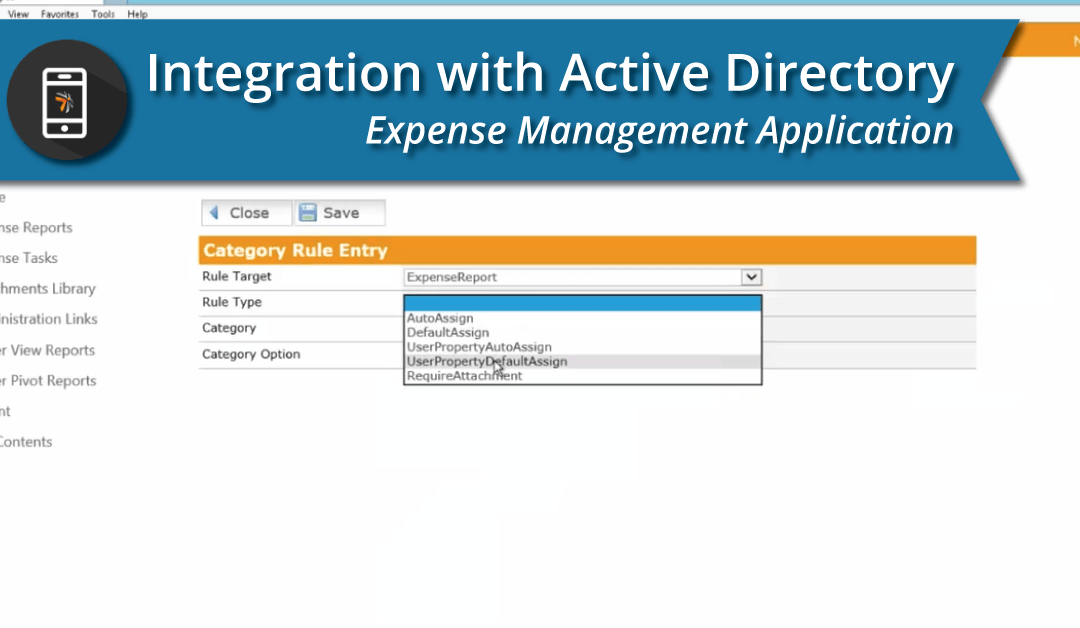
Task: Expand the Rule Target dropdown arrow
Action: (751, 277)
